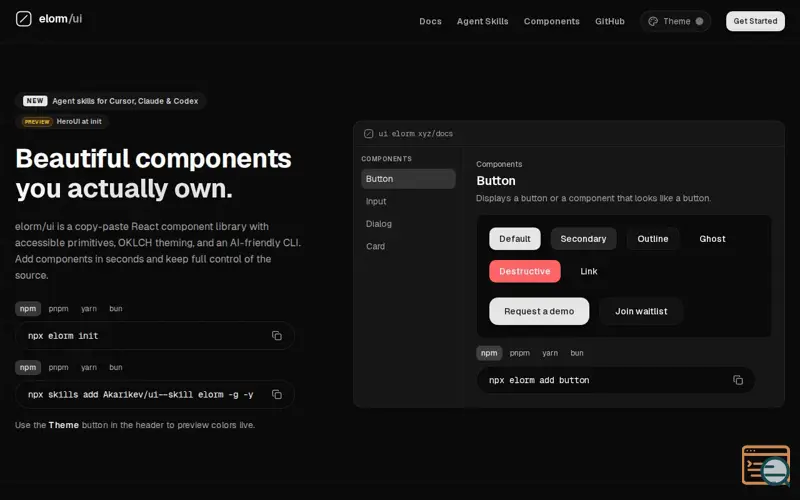Select npm tab above npx elorm add button
800x500 pixels.
[489, 353]
